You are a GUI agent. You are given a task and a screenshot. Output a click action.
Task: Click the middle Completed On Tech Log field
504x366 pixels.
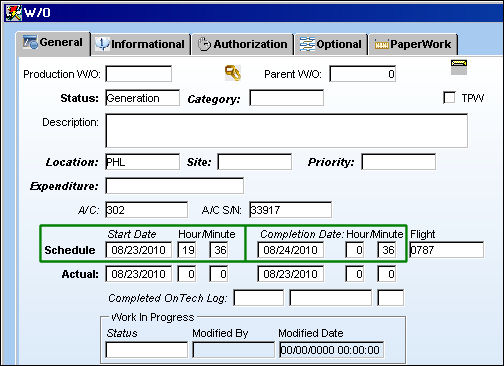pyautogui.click(x=331, y=298)
